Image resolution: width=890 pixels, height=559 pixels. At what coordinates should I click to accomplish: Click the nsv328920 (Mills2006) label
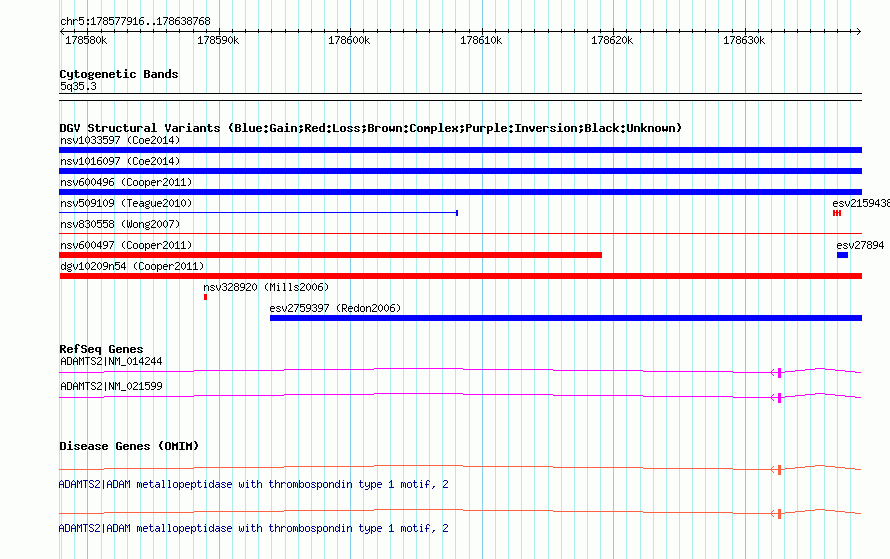point(266,287)
